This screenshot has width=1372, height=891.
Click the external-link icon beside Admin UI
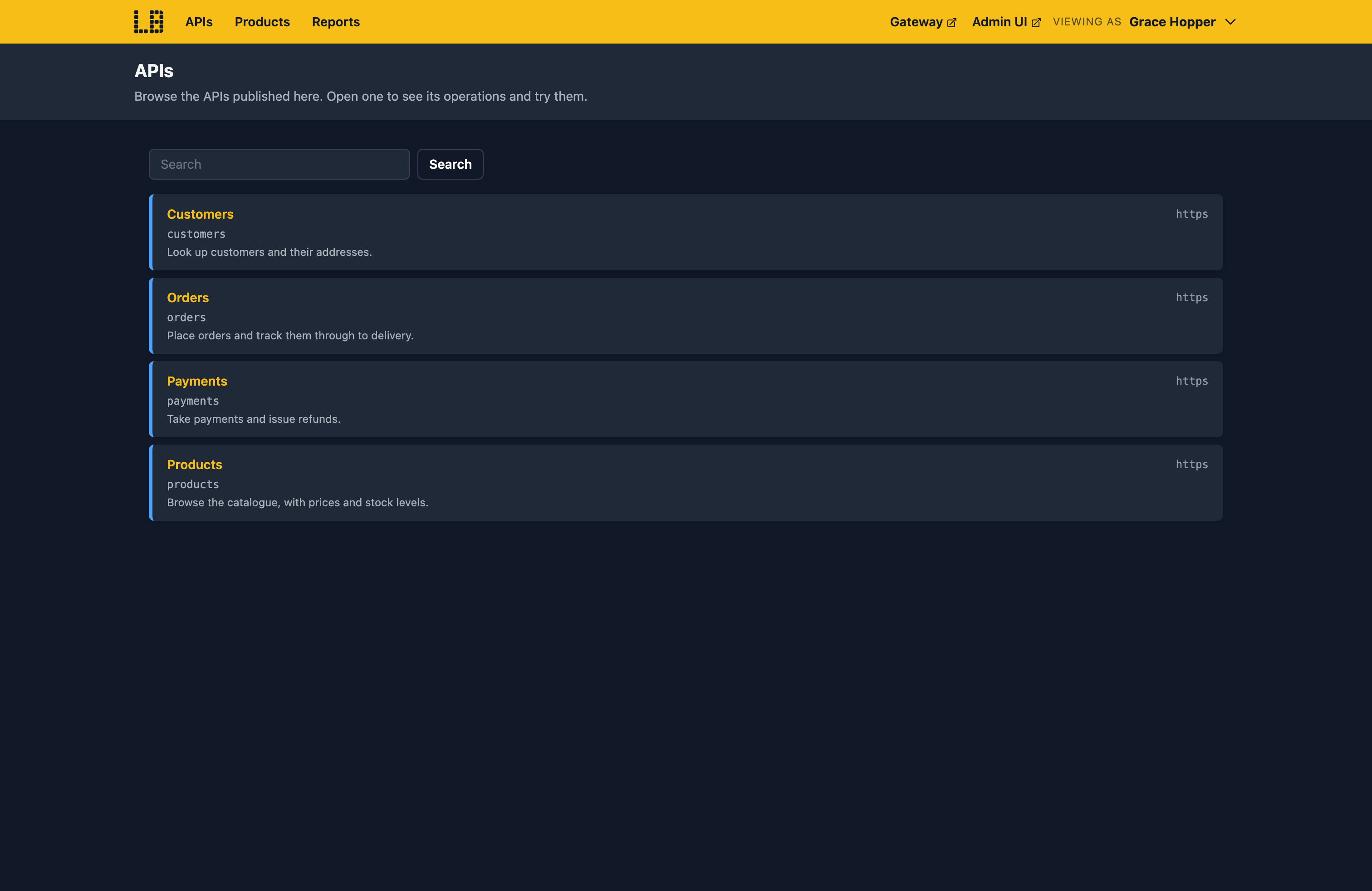[1036, 23]
